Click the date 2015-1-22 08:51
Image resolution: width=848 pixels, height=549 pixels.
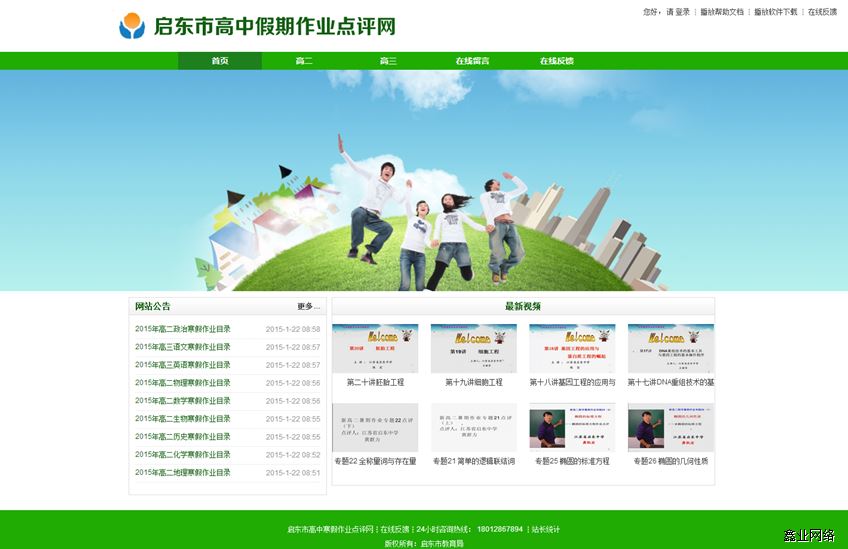pyautogui.click(x=293, y=473)
